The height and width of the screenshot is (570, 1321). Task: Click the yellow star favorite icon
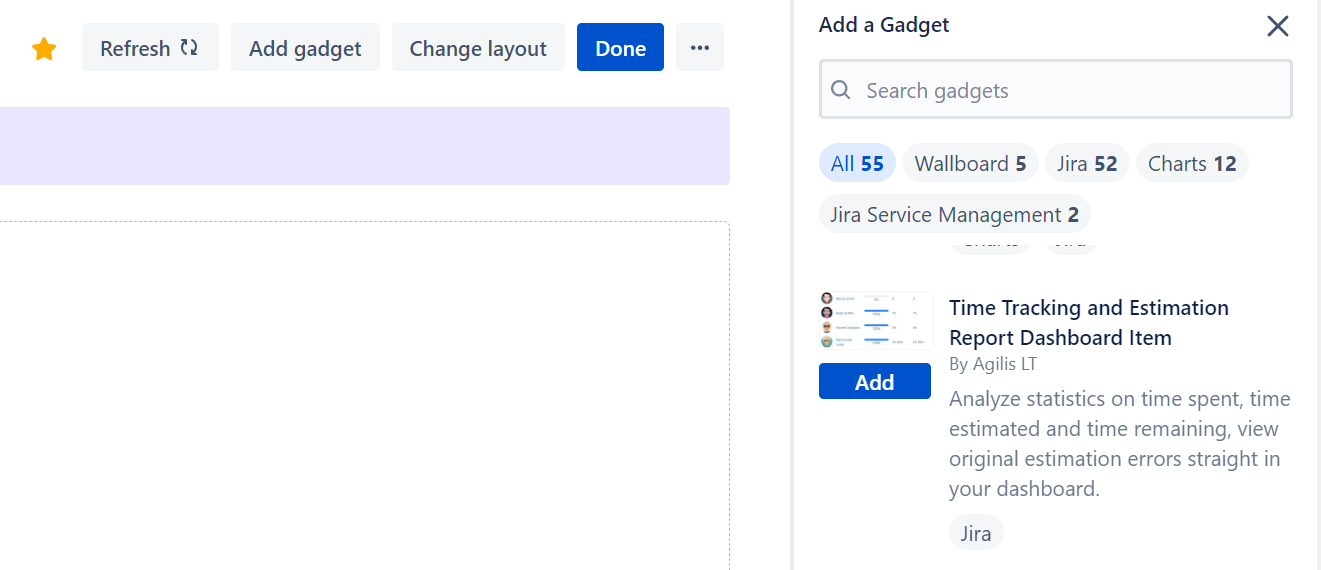44,49
